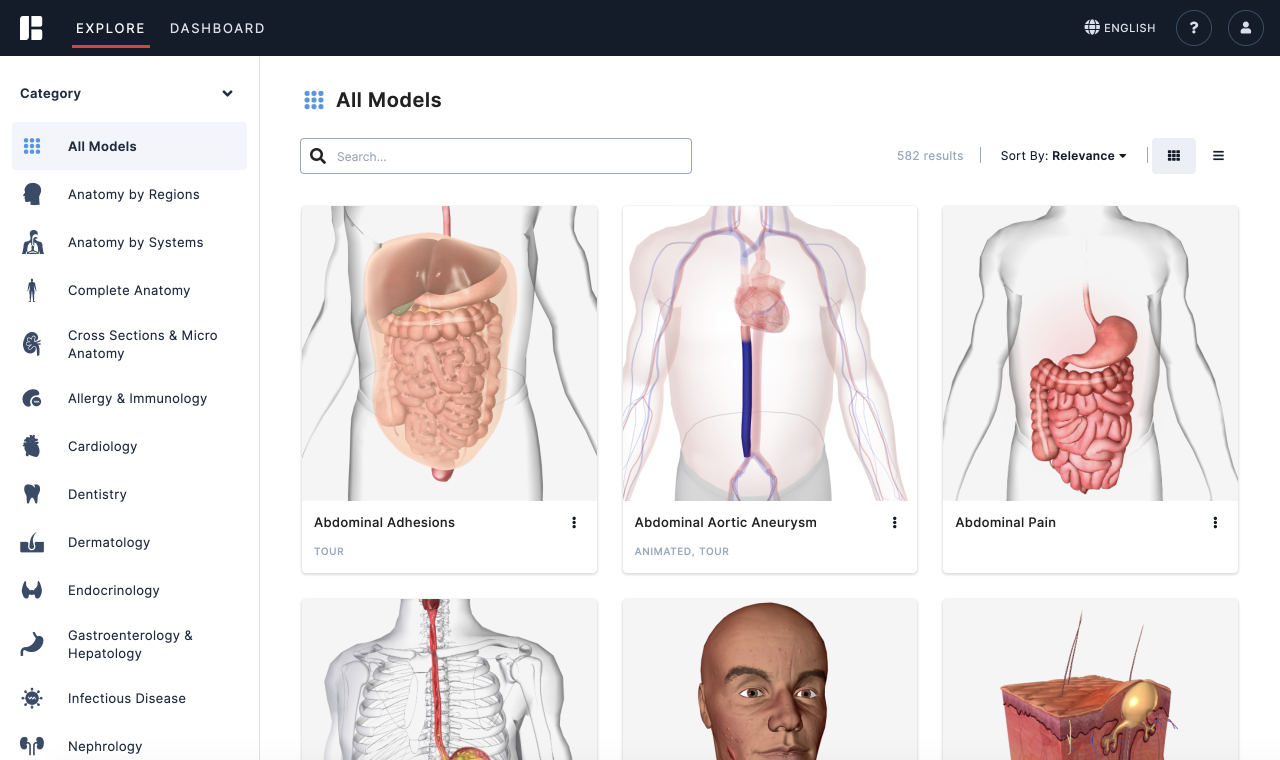This screenshot has height=760, width=1280.
Task: Open the help question mark icon
Action: pos(1194,28)
